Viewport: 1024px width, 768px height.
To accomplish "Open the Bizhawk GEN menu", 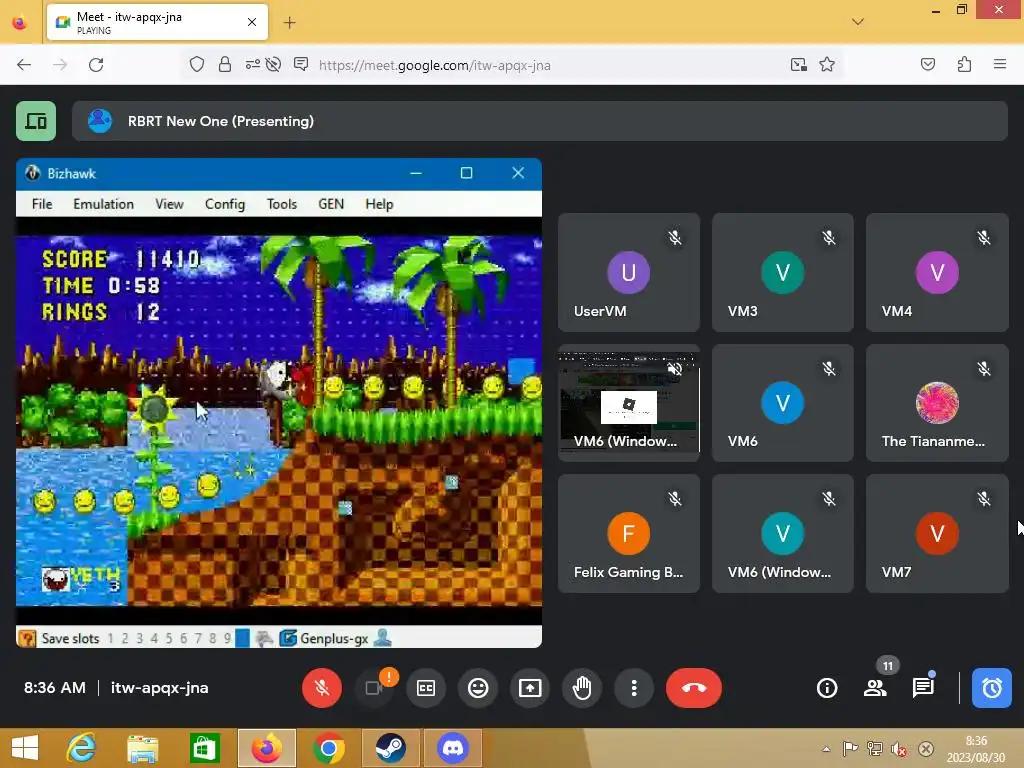I will (x=331, y=204).
